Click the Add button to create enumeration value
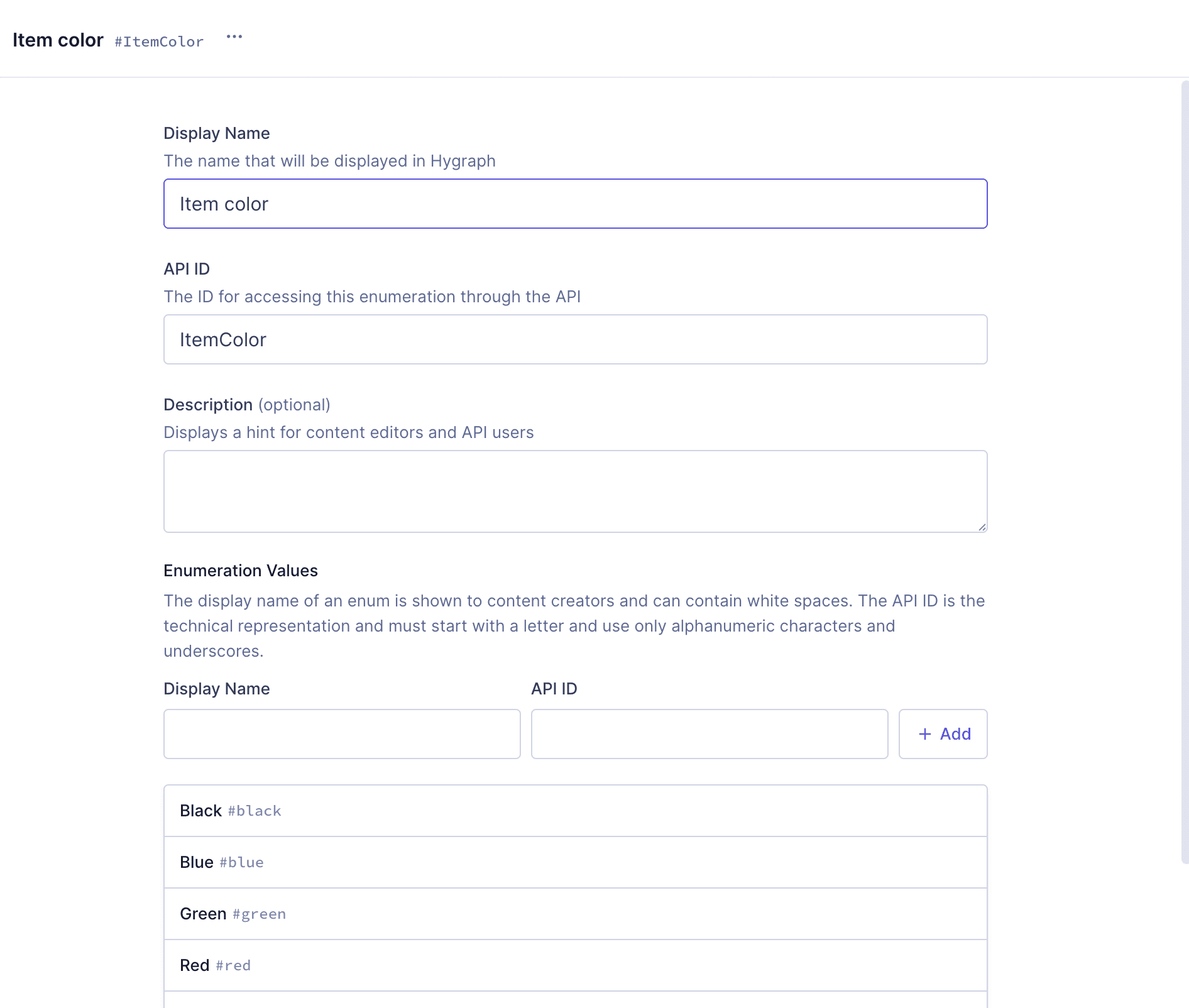The height and width of the screenshot is (1008, 1189). (x=943, y=733)
